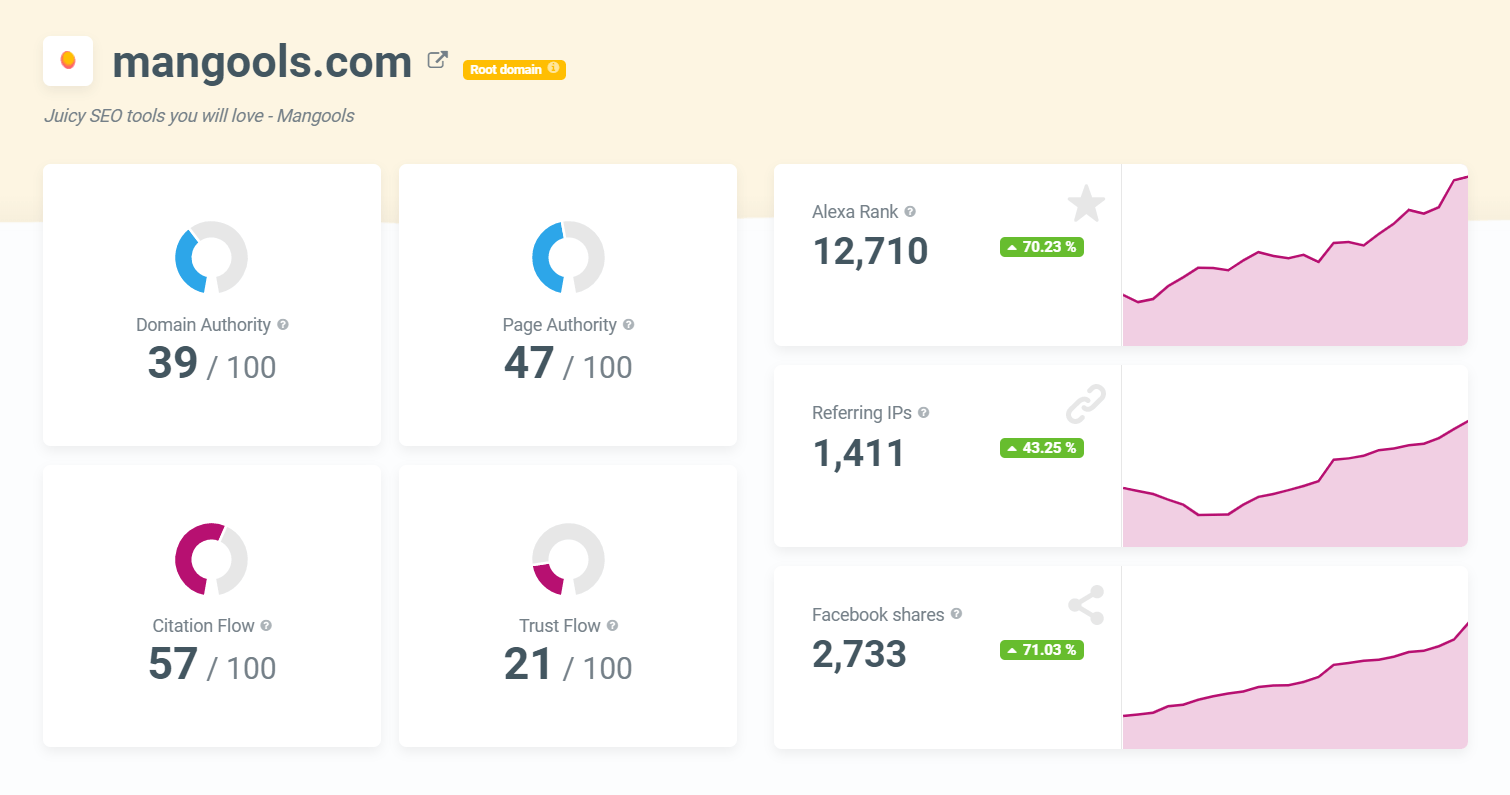Click the 43.25 % change badge

coord(1042,448)
